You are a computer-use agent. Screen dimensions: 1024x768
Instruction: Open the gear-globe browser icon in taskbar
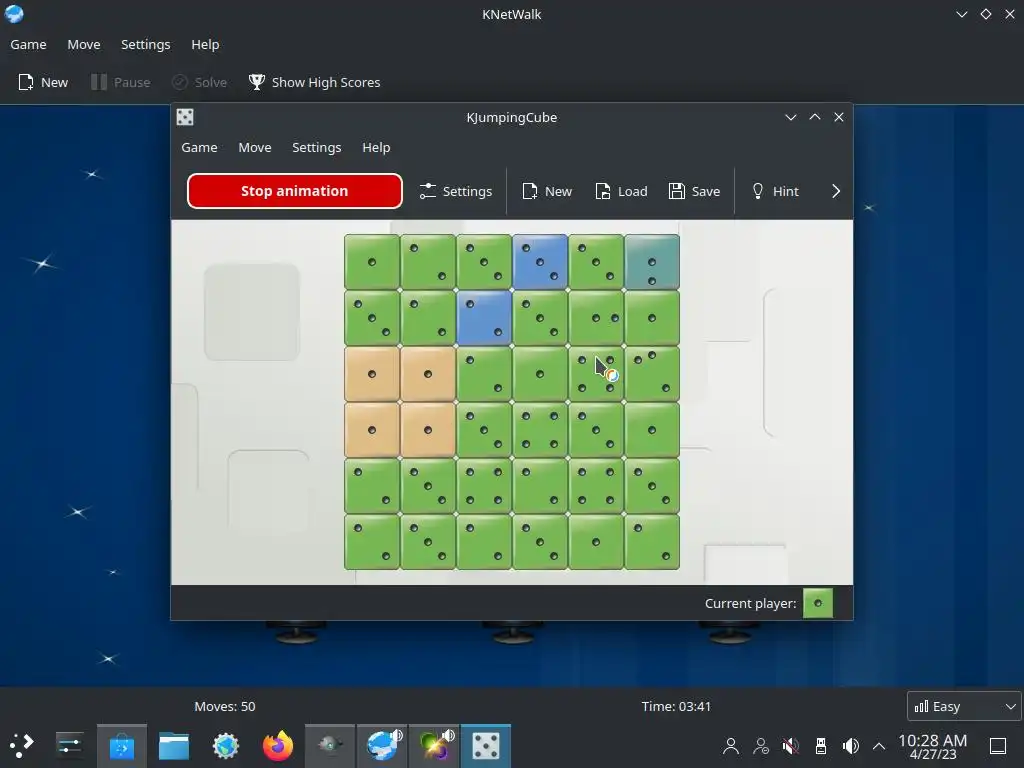point(226,745)
